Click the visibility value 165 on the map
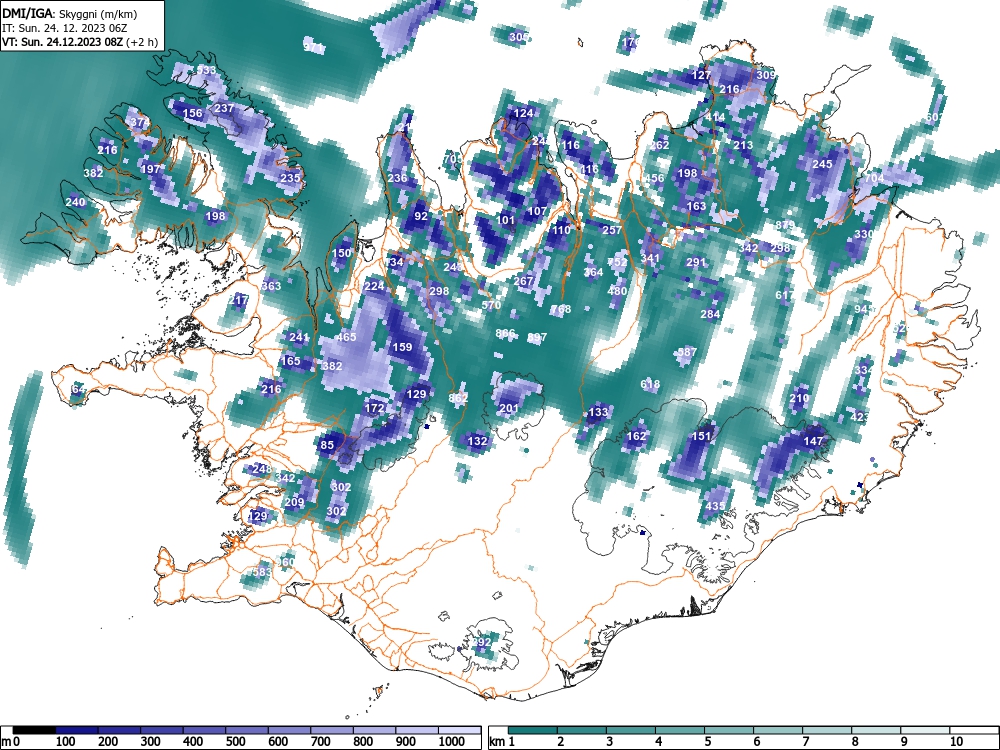This screenshot has height=750, width=1000. (290, 361)
